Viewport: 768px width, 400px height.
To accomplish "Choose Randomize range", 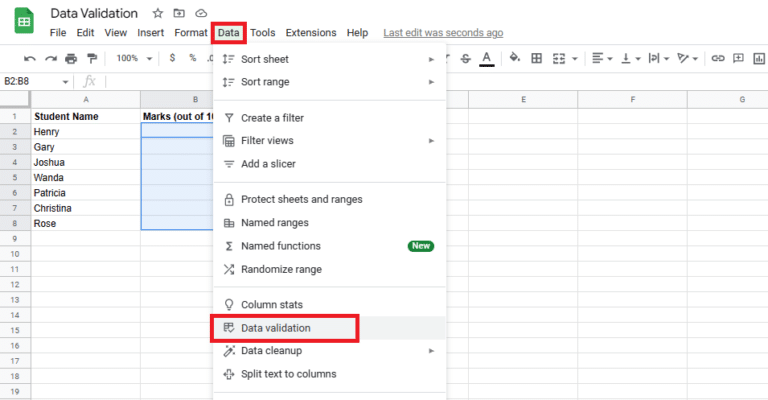I will [329, 269].
